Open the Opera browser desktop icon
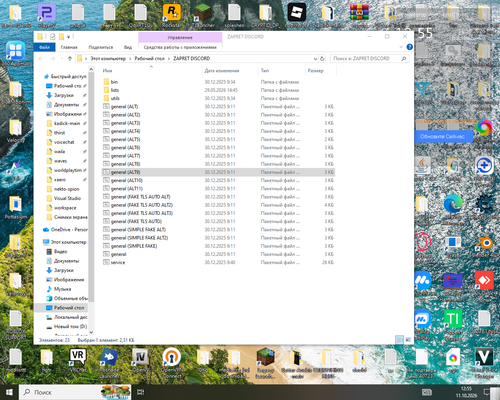 422,242
